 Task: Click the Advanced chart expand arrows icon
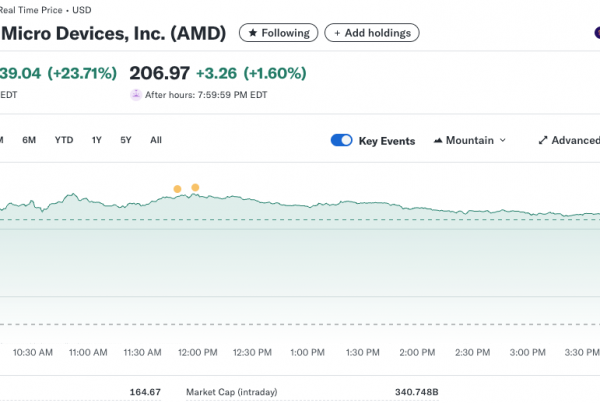(x=543, y=141)
